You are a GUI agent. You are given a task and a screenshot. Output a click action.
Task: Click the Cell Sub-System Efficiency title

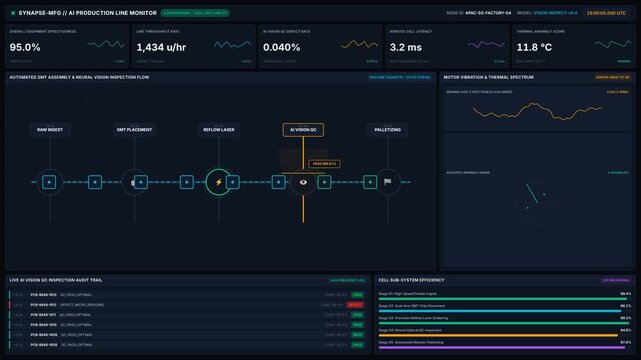pos(411,280)
